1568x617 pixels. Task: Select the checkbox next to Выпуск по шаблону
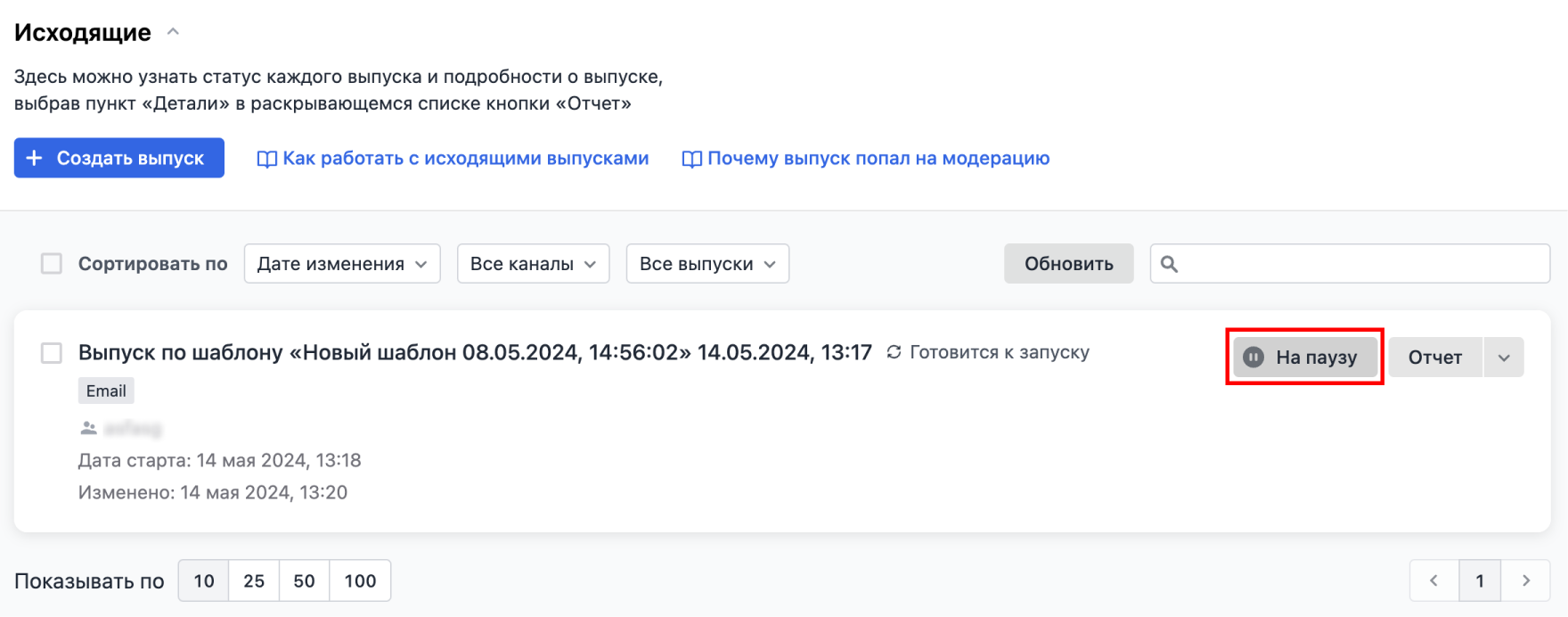pyautogui.click(x=52, y=353)
